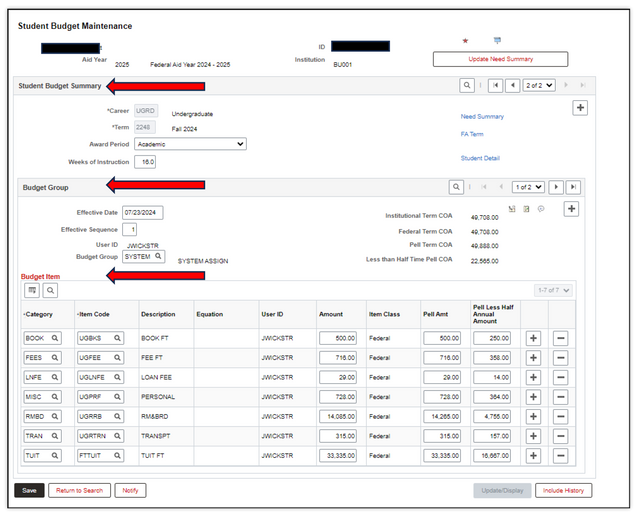Screen dimensions: 636x515
Task: Add a row after TRANSPT item
Action: (x=533, y=436)
